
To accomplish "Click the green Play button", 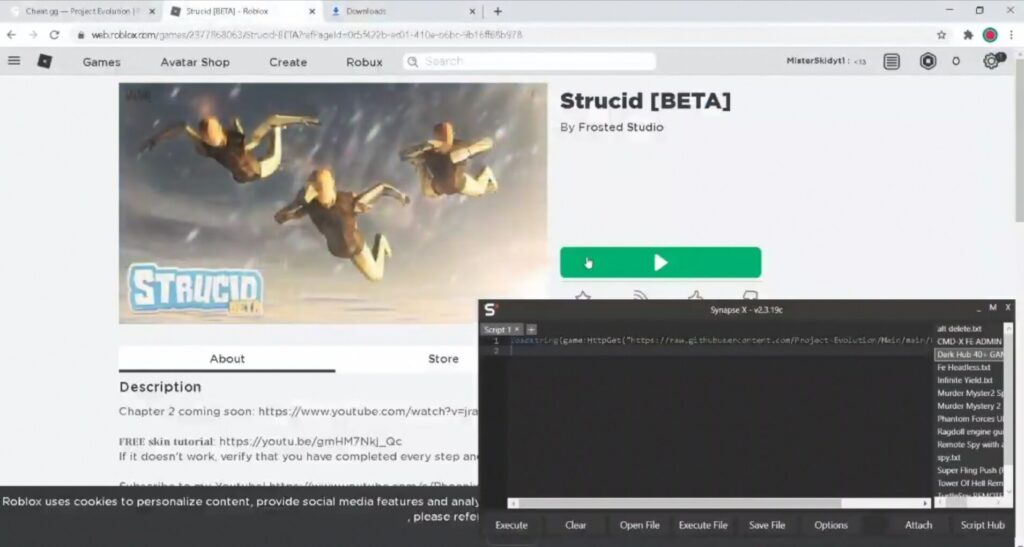I will pyautogui.click(x=660, y=262).
